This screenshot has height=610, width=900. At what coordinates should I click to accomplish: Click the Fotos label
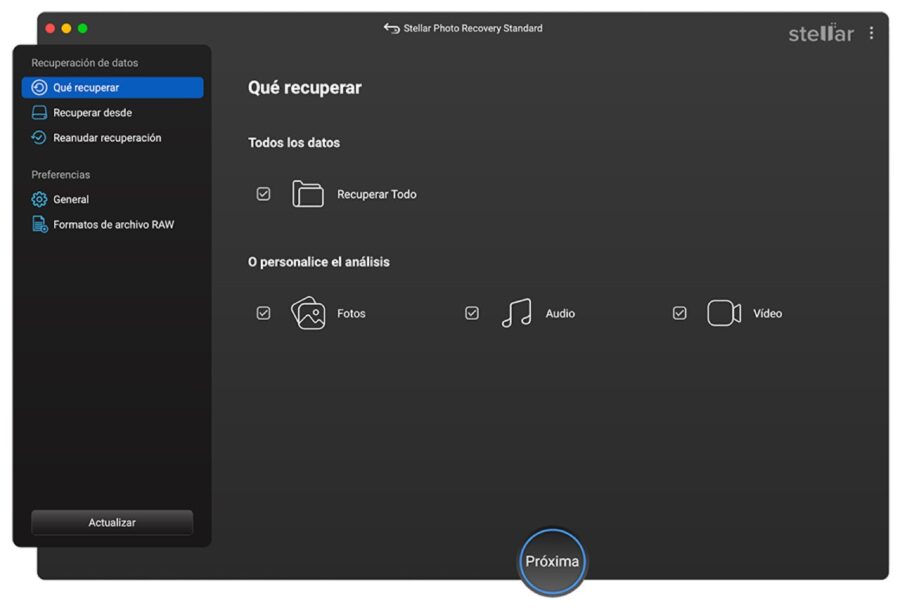click(351, 313)
